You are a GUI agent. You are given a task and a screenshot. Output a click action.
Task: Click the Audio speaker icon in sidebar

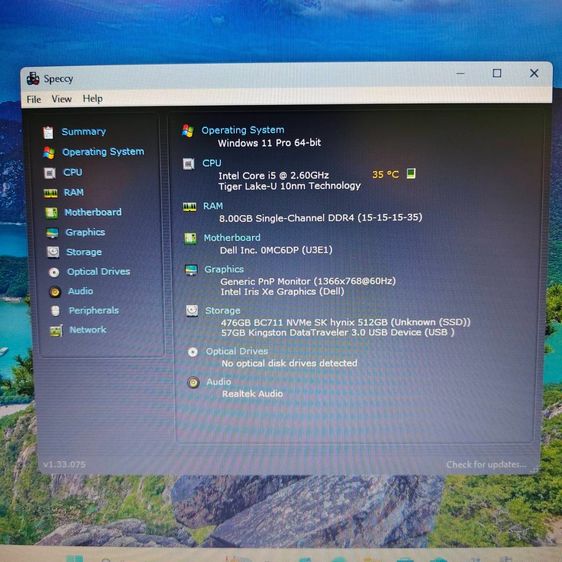pos(55,292)
